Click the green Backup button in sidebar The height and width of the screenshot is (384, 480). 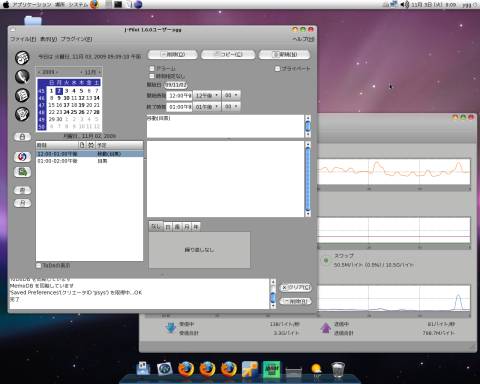(x=22, y=172)
